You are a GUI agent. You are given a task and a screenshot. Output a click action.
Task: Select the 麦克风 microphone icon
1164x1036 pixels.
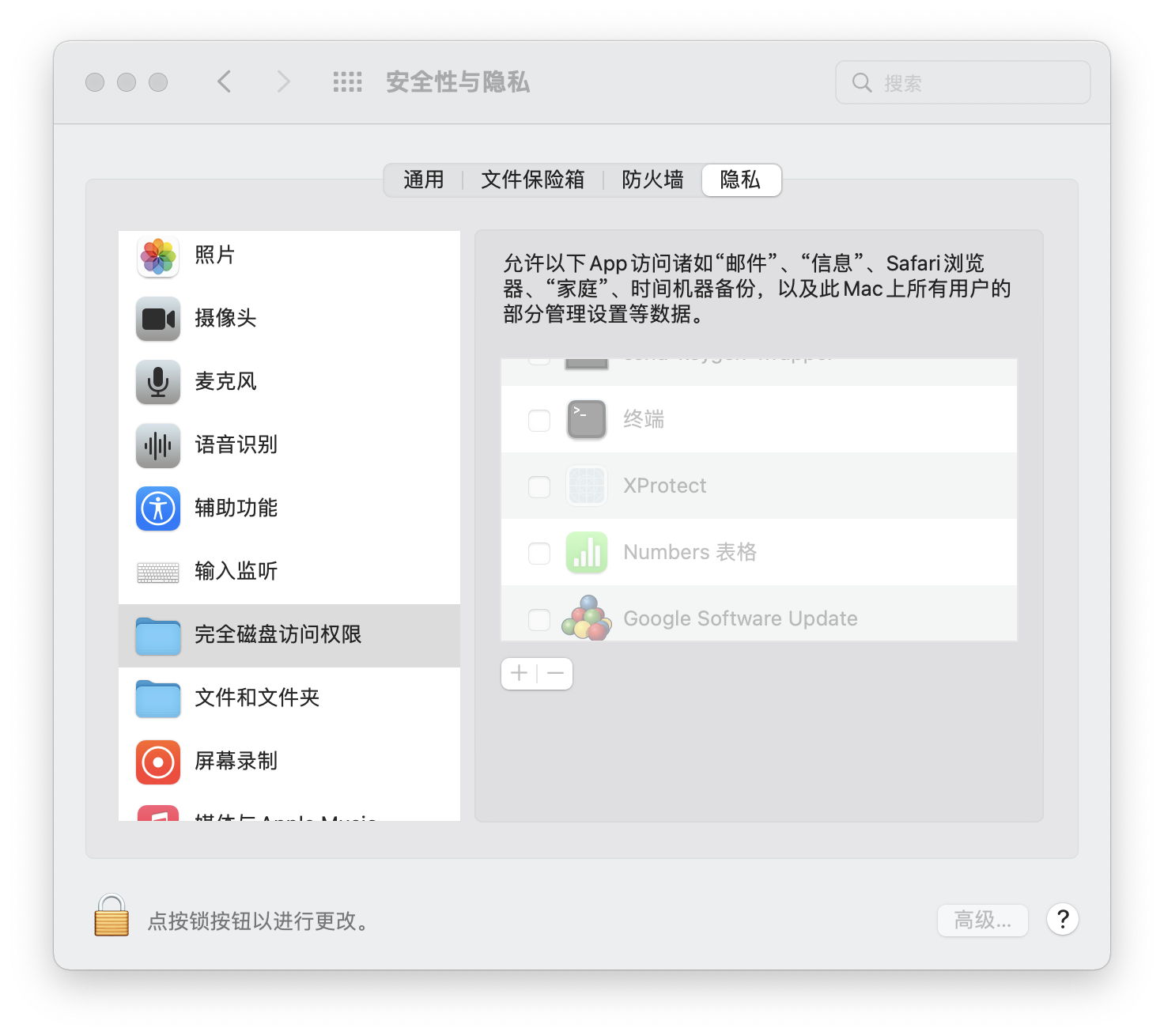pos(158,382)
